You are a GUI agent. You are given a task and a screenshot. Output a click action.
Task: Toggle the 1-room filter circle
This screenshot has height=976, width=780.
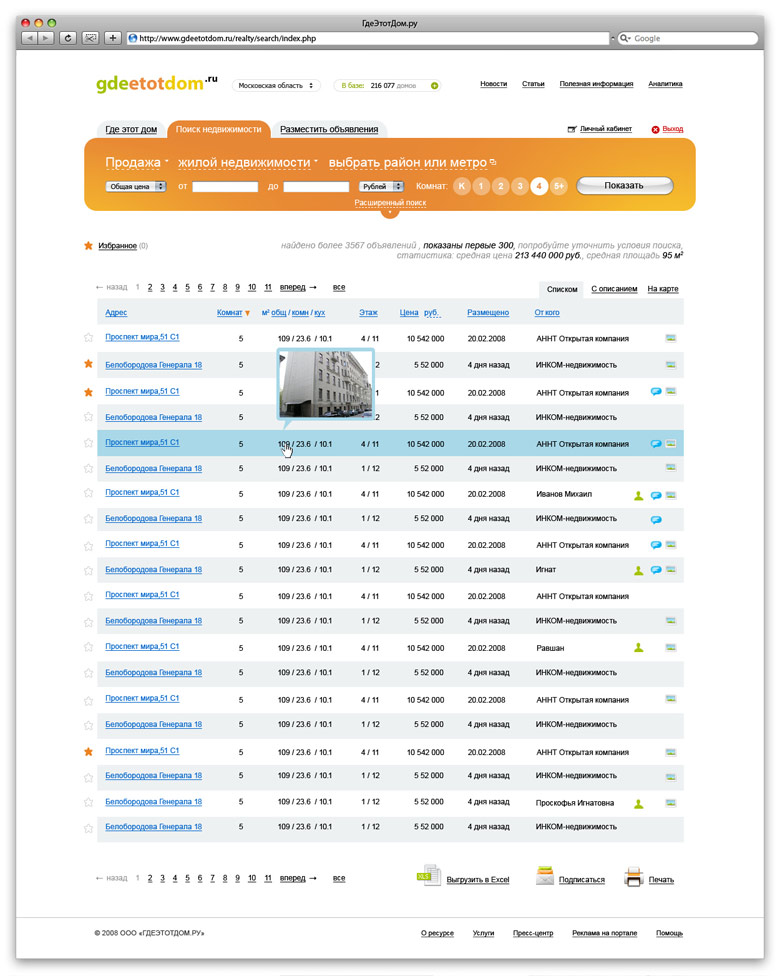point(481,185)
